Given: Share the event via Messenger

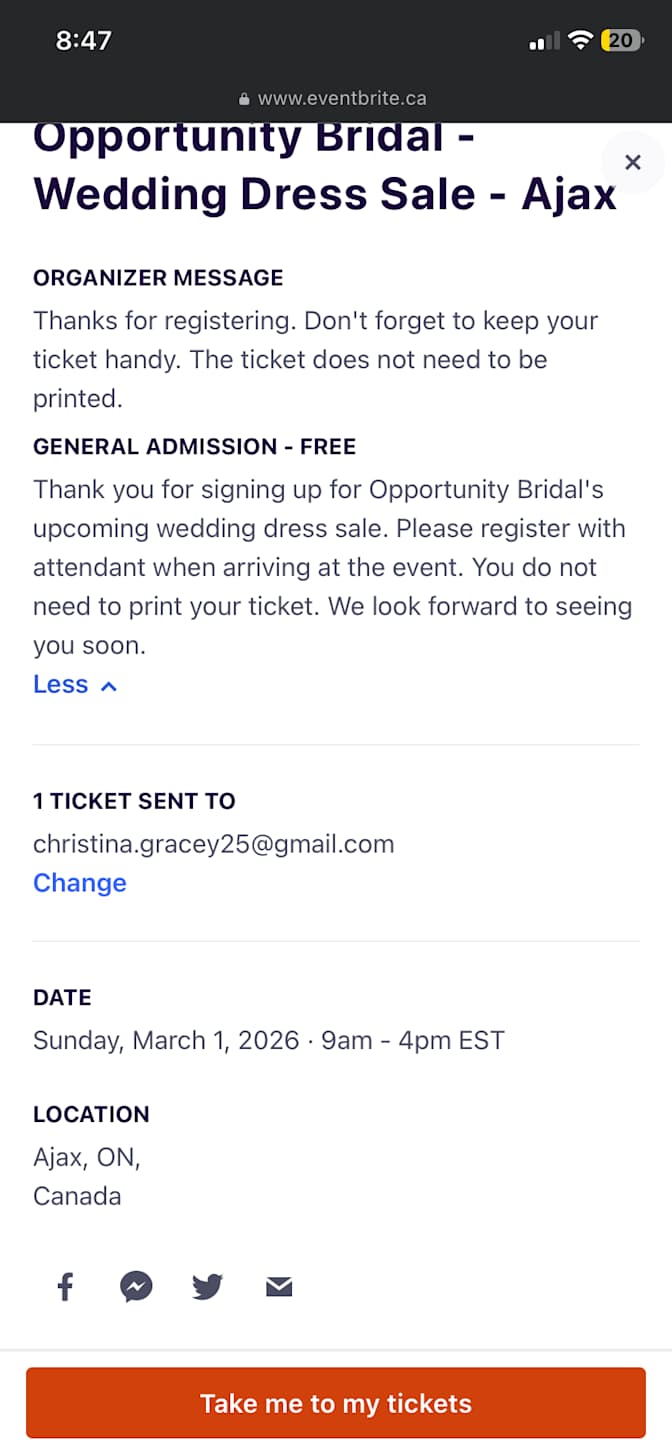Looking at the screenshot, I should pyautogui.click(x=136, y=1286).
